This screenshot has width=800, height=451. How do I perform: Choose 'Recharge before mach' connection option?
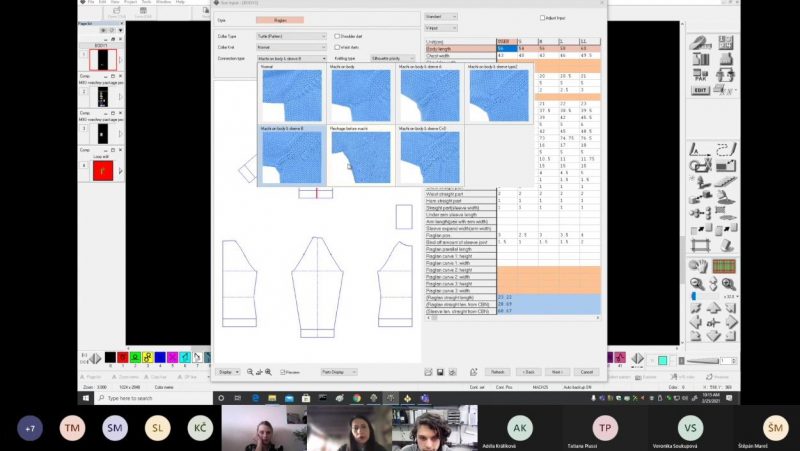pos(361,157)
